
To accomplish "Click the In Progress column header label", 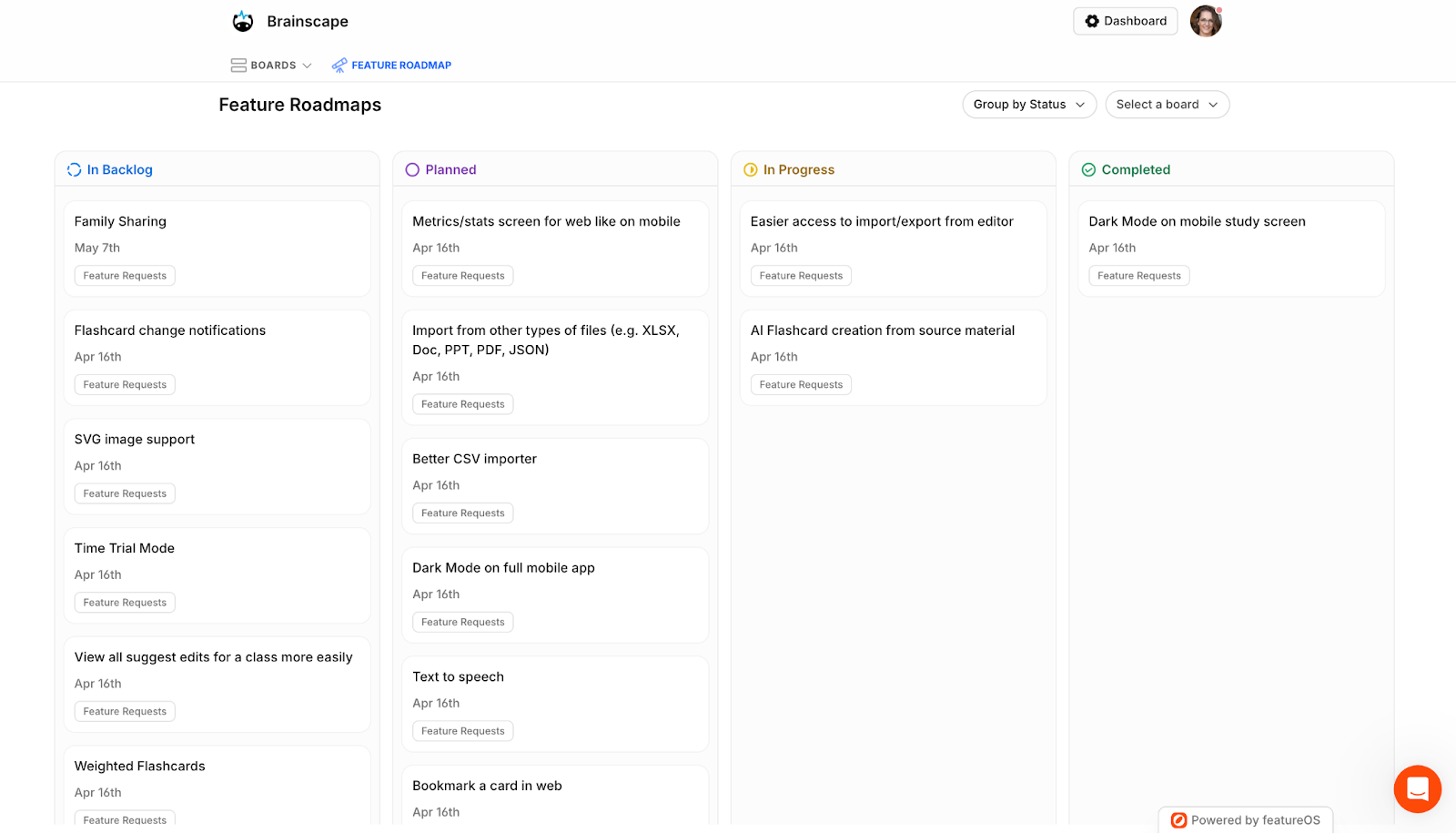I will (x=799, y=170).
